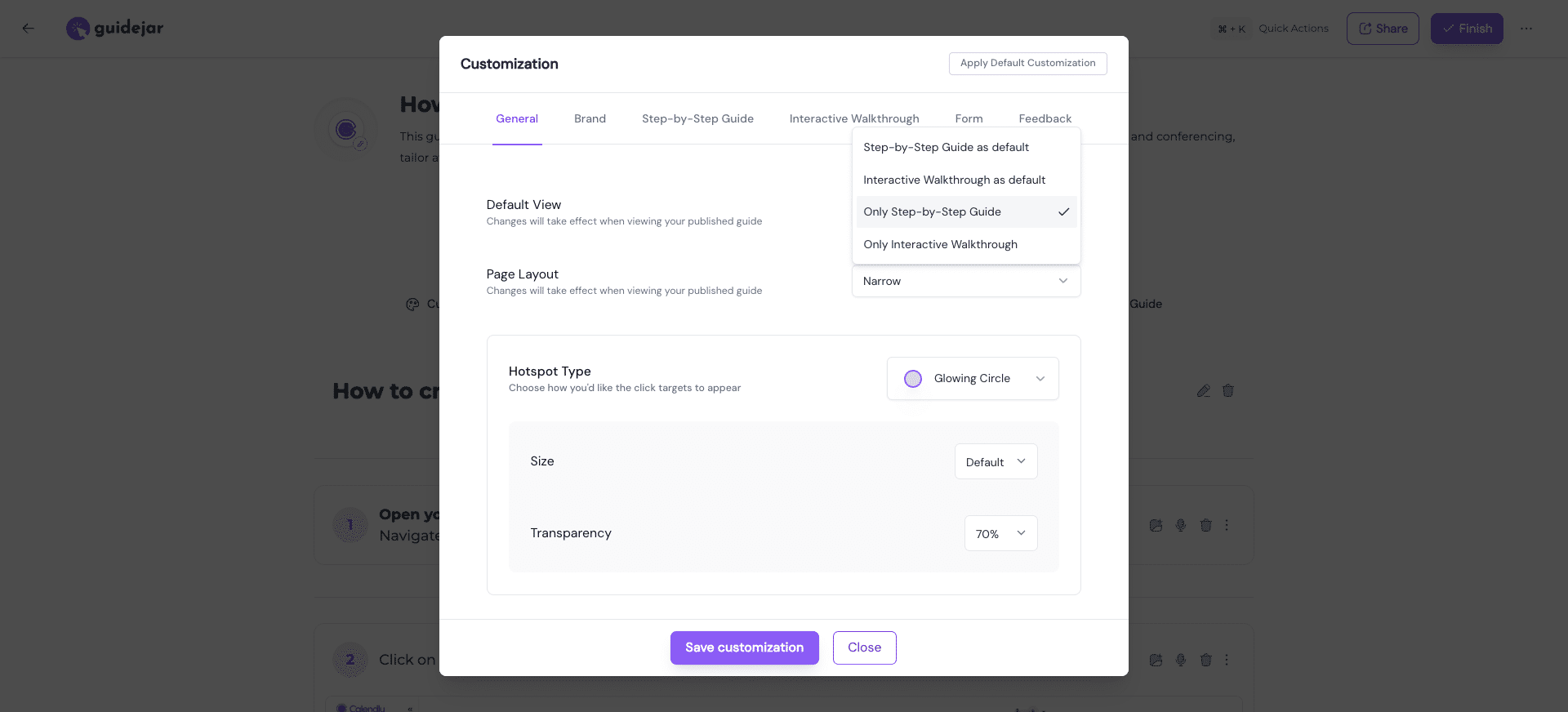Switch to the Brand tab
Screen dimensions: 1568x712
590,118
